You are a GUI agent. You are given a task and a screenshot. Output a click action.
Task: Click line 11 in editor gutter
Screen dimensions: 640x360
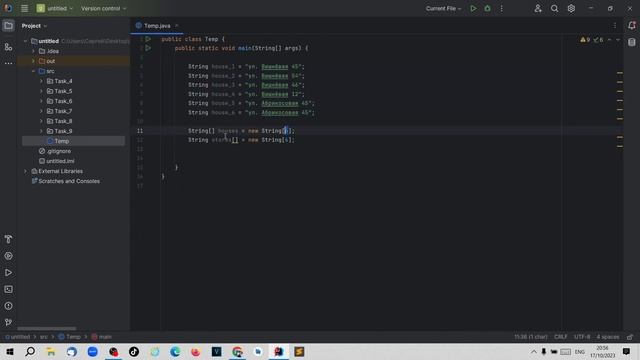pyautogui.click(x=140, y=131)
